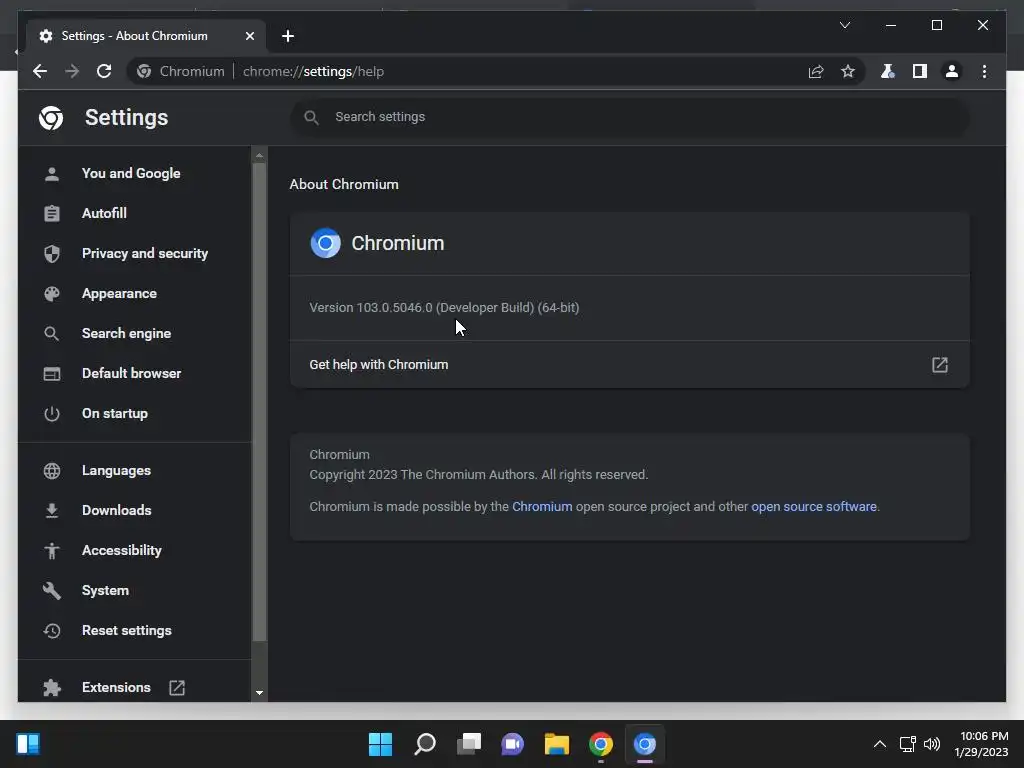Click the Chromium site info icon in address bar
The width and height of the screenshot is (1024, 768).
coord(144,71)
